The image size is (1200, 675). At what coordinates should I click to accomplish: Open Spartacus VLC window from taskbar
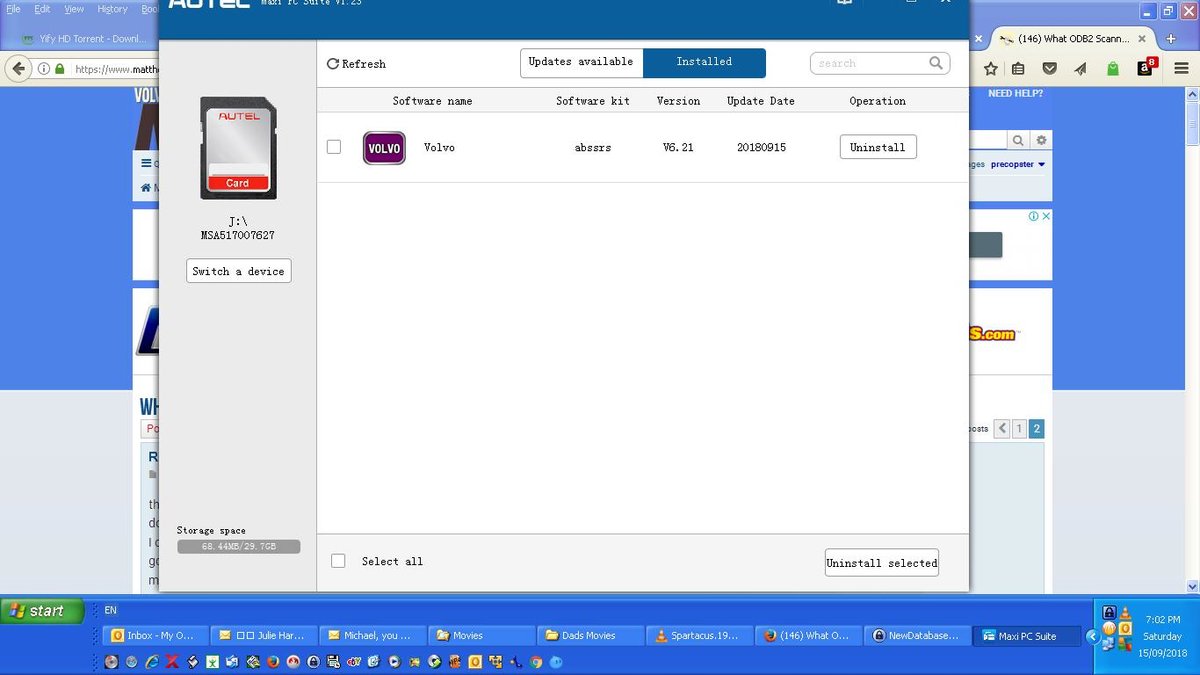click(x=698, y=635)
